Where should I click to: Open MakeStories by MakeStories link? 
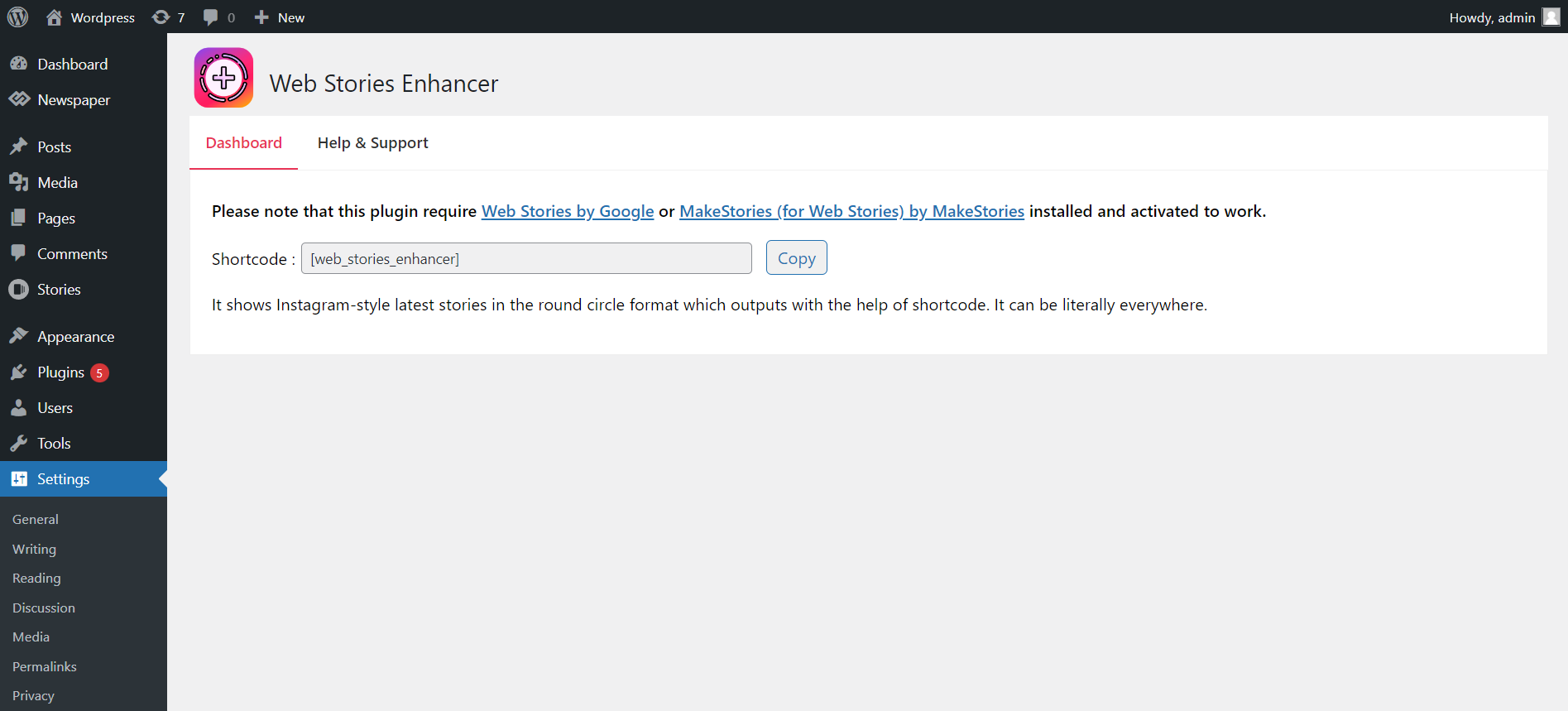(851, 211)
